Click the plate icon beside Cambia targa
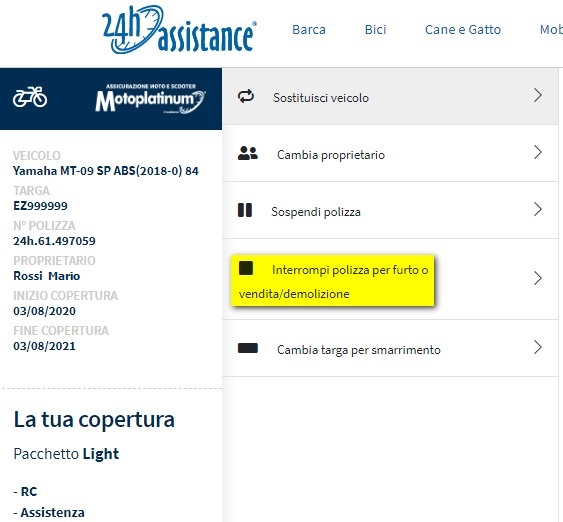The width and height of the screenshot is (563, 522). click(x=248, y=348)
